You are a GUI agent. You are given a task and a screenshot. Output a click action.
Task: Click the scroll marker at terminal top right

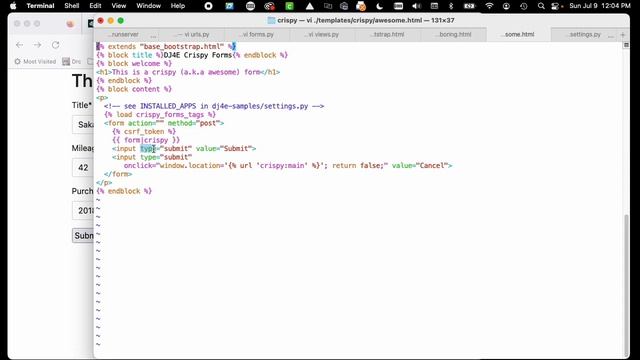coord(626,45)
